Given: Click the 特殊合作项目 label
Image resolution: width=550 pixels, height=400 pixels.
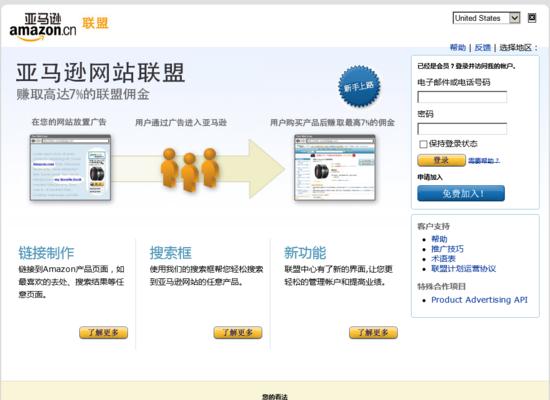Looking at the screenshot, I should [441, 286].
